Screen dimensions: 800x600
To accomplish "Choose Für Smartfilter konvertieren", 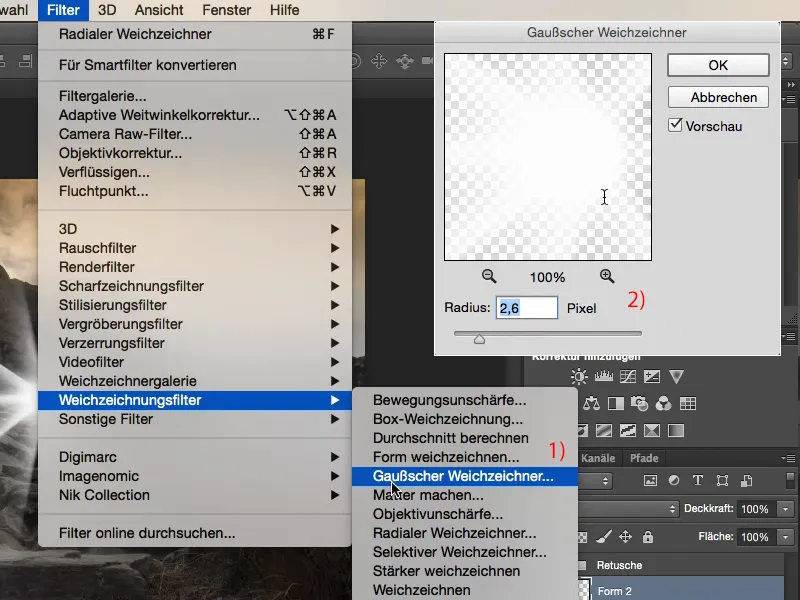I will pyautogui.click(x=195, y=65).
